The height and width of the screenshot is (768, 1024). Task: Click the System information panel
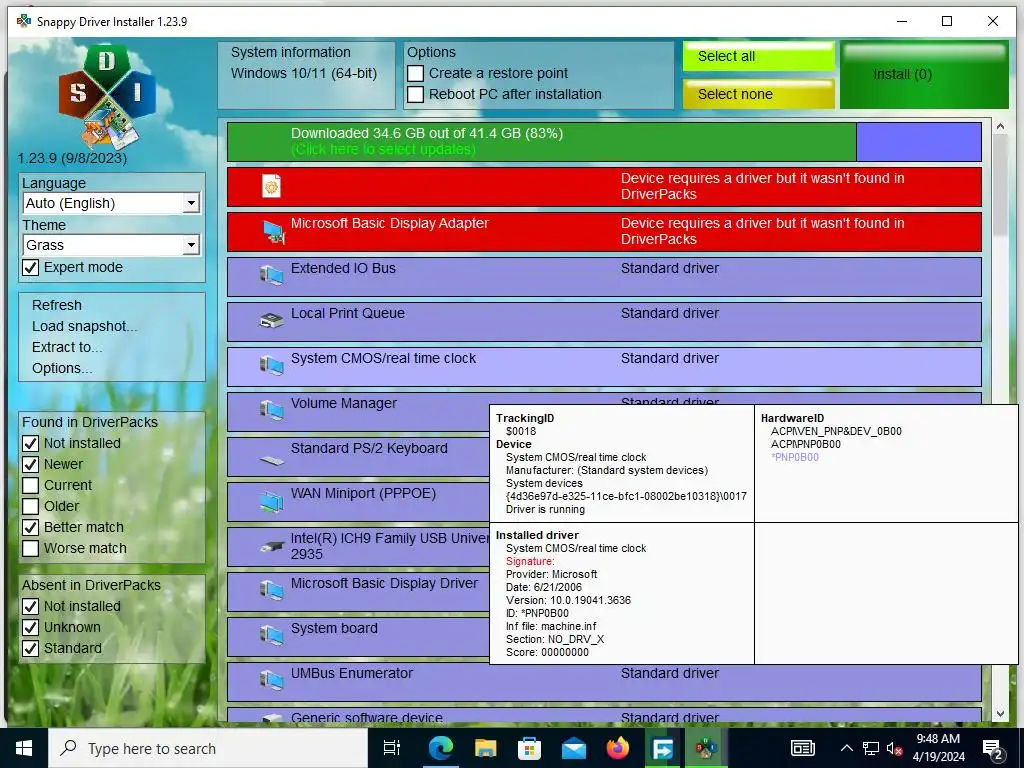306,74
